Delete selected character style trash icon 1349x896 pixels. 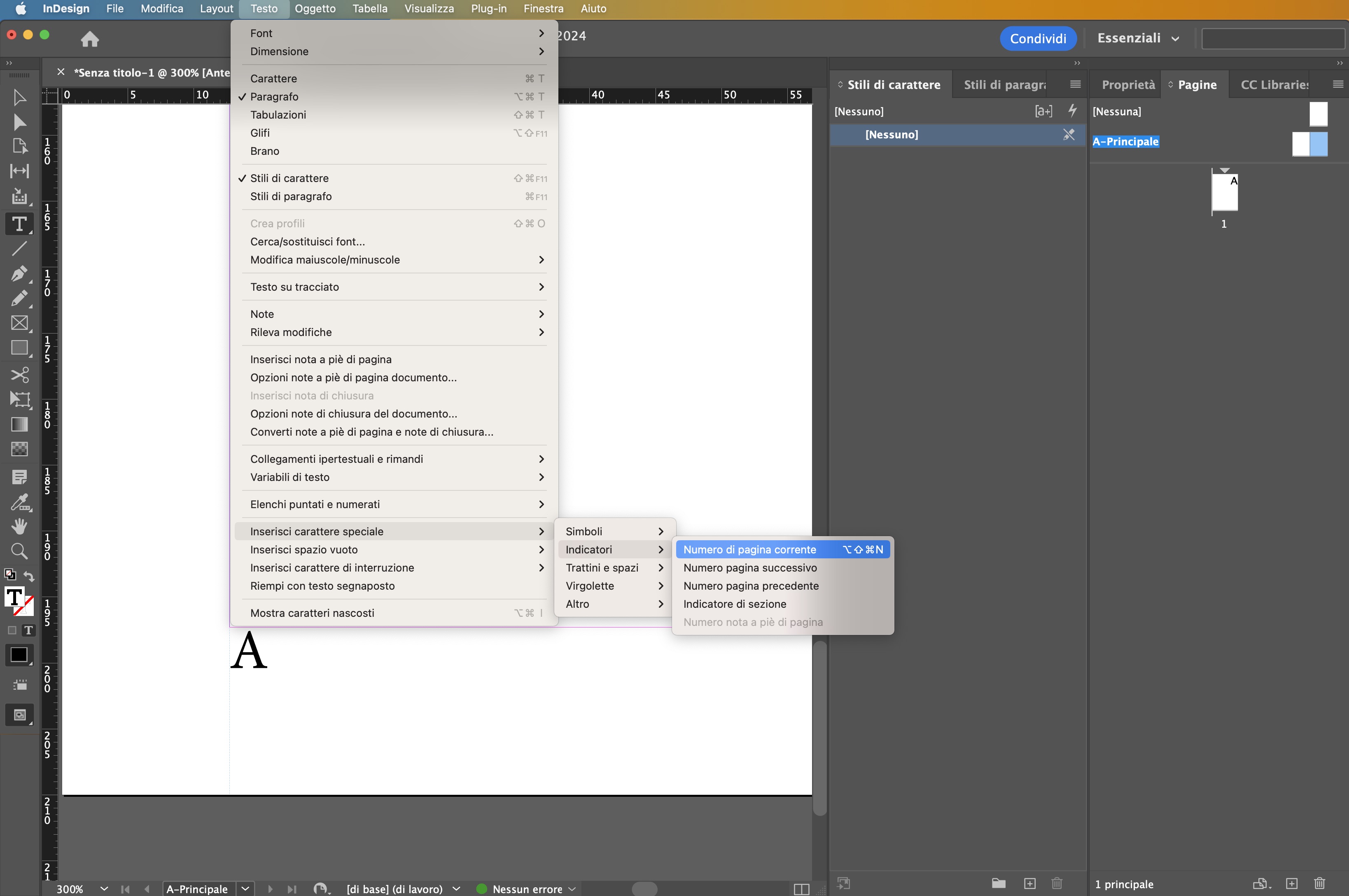click(x=1057, y=884)
